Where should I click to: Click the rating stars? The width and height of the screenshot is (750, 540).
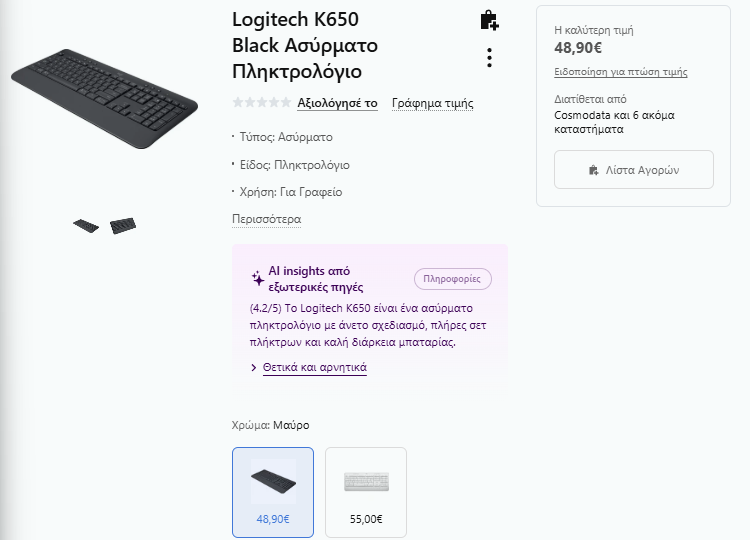pos(262,102)
